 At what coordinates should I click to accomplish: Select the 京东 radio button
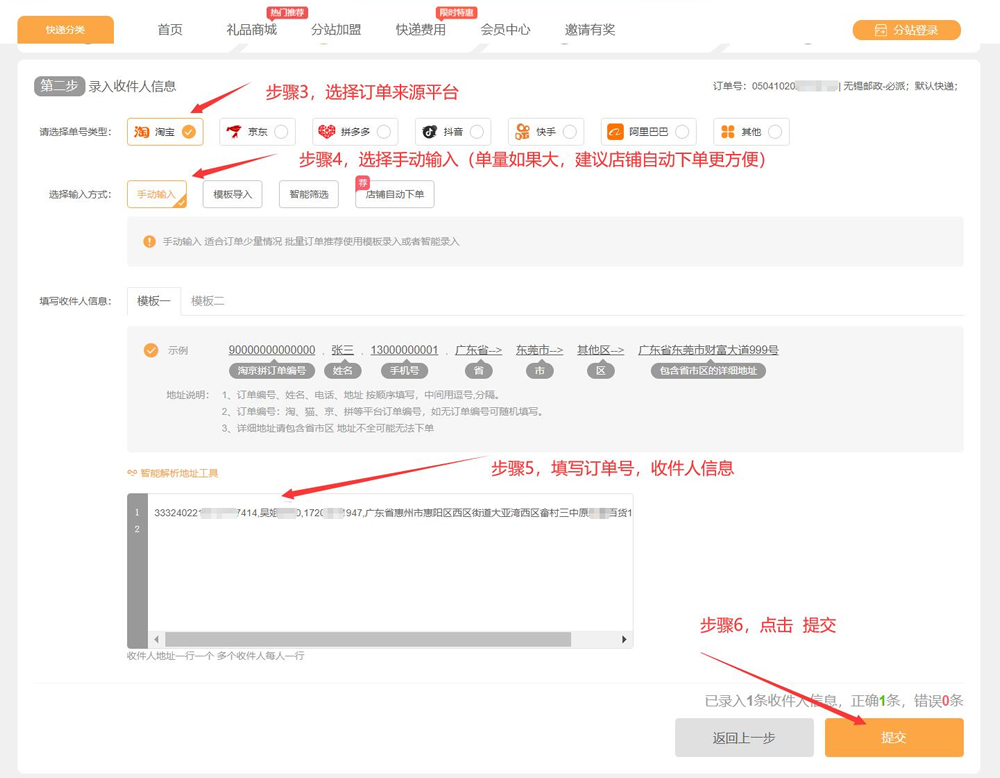click(x=281, y=132)
